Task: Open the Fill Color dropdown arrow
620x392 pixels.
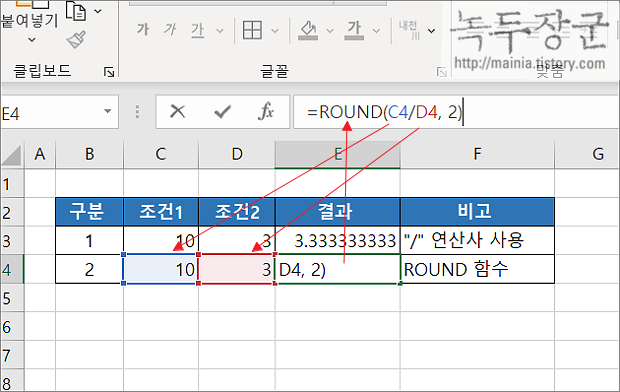Action: tap(330, 31)
